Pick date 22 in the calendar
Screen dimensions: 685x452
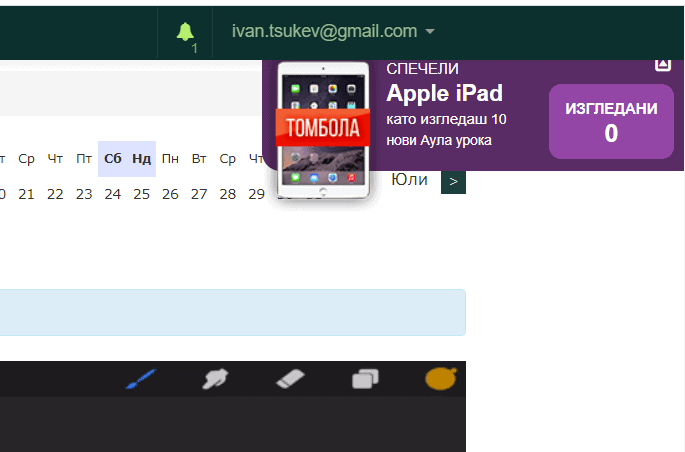(x=55, y=194)
